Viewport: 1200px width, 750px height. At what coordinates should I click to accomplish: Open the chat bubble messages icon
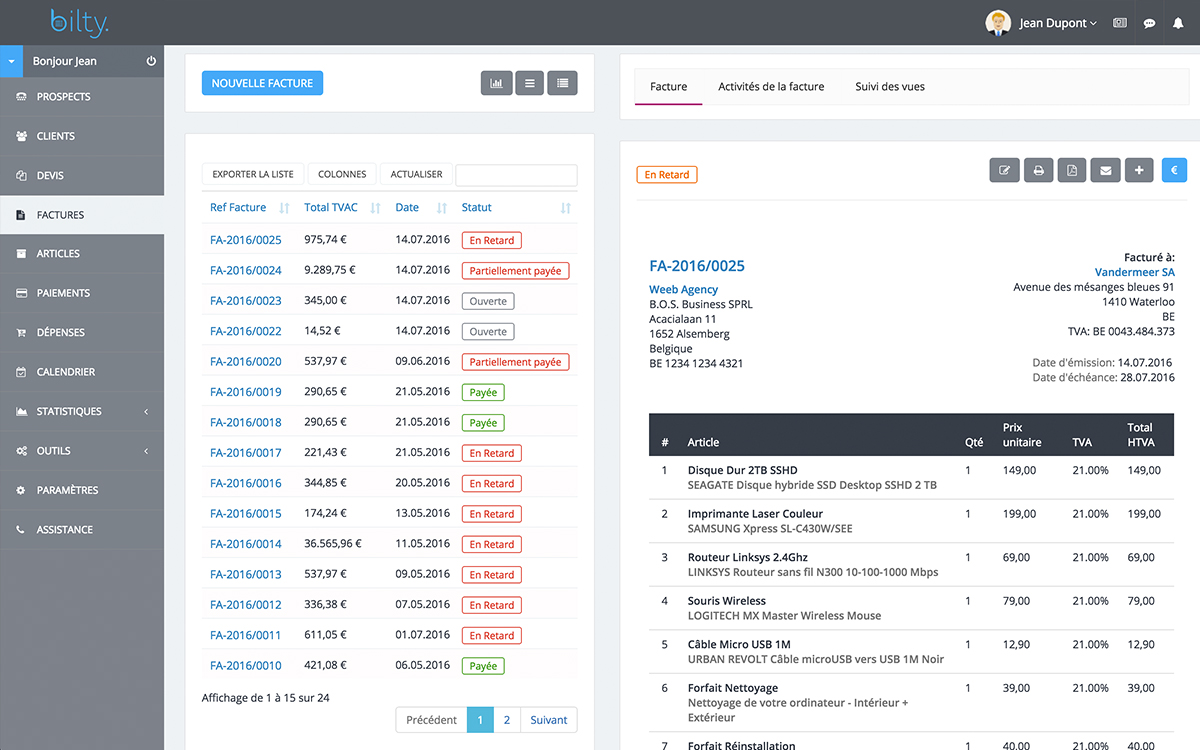pyautogui.click(x=1149, y=22)
